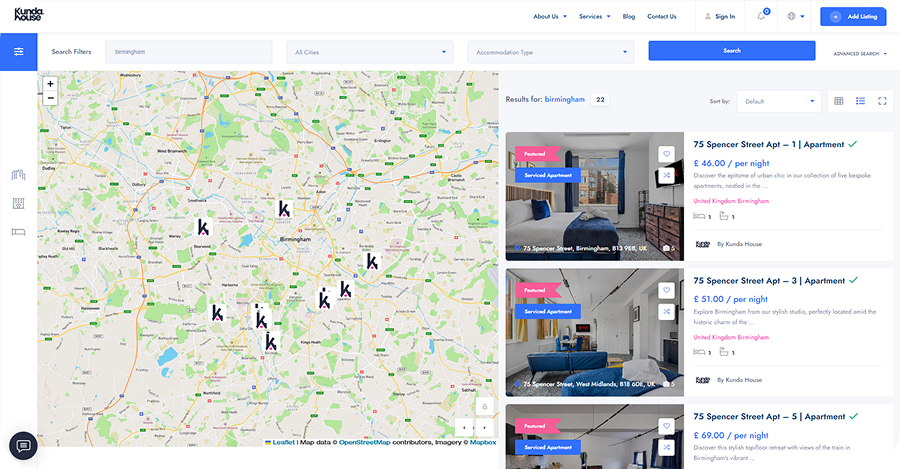Toggle fullscreen results view
Image resolution: width=900 pixels, height=469 pixels.
pyautogui.click(x=882, y=101)
